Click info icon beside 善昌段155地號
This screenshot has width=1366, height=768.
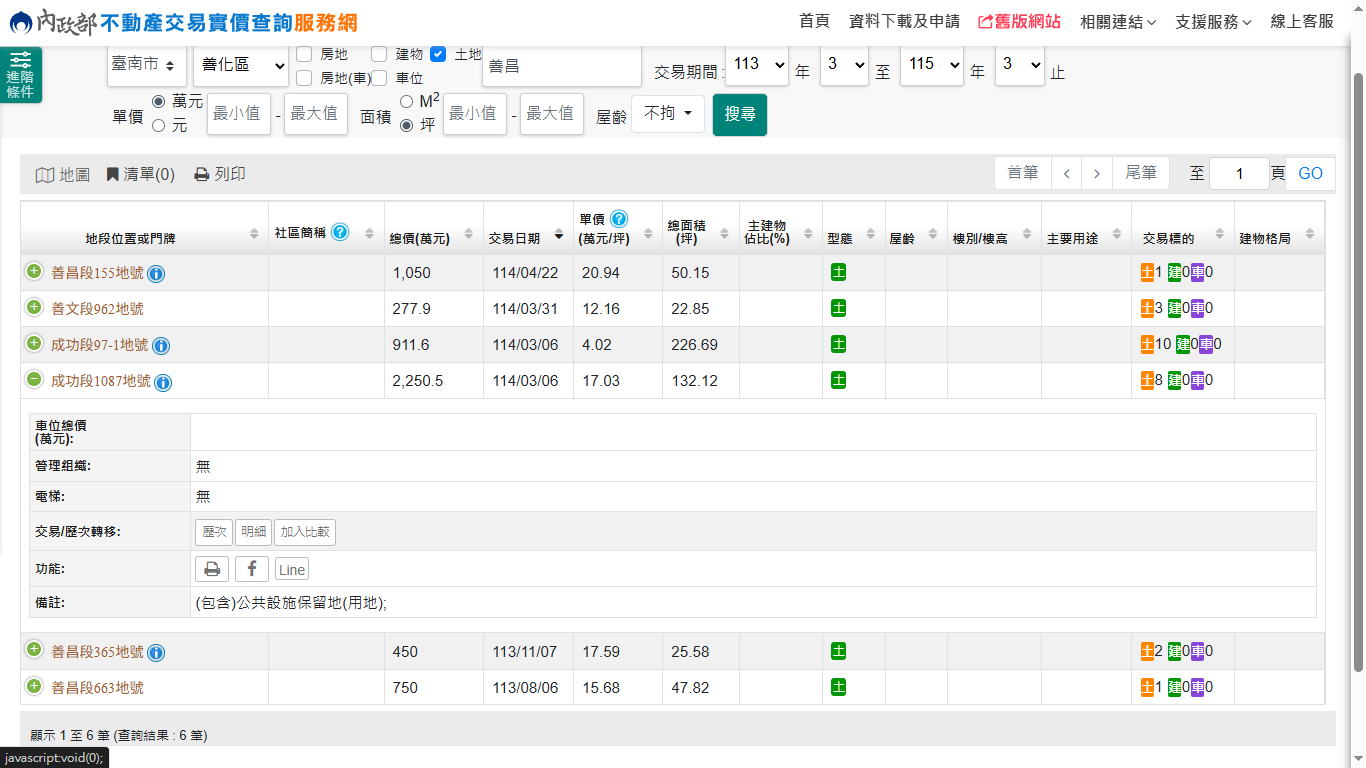(157, 274)
